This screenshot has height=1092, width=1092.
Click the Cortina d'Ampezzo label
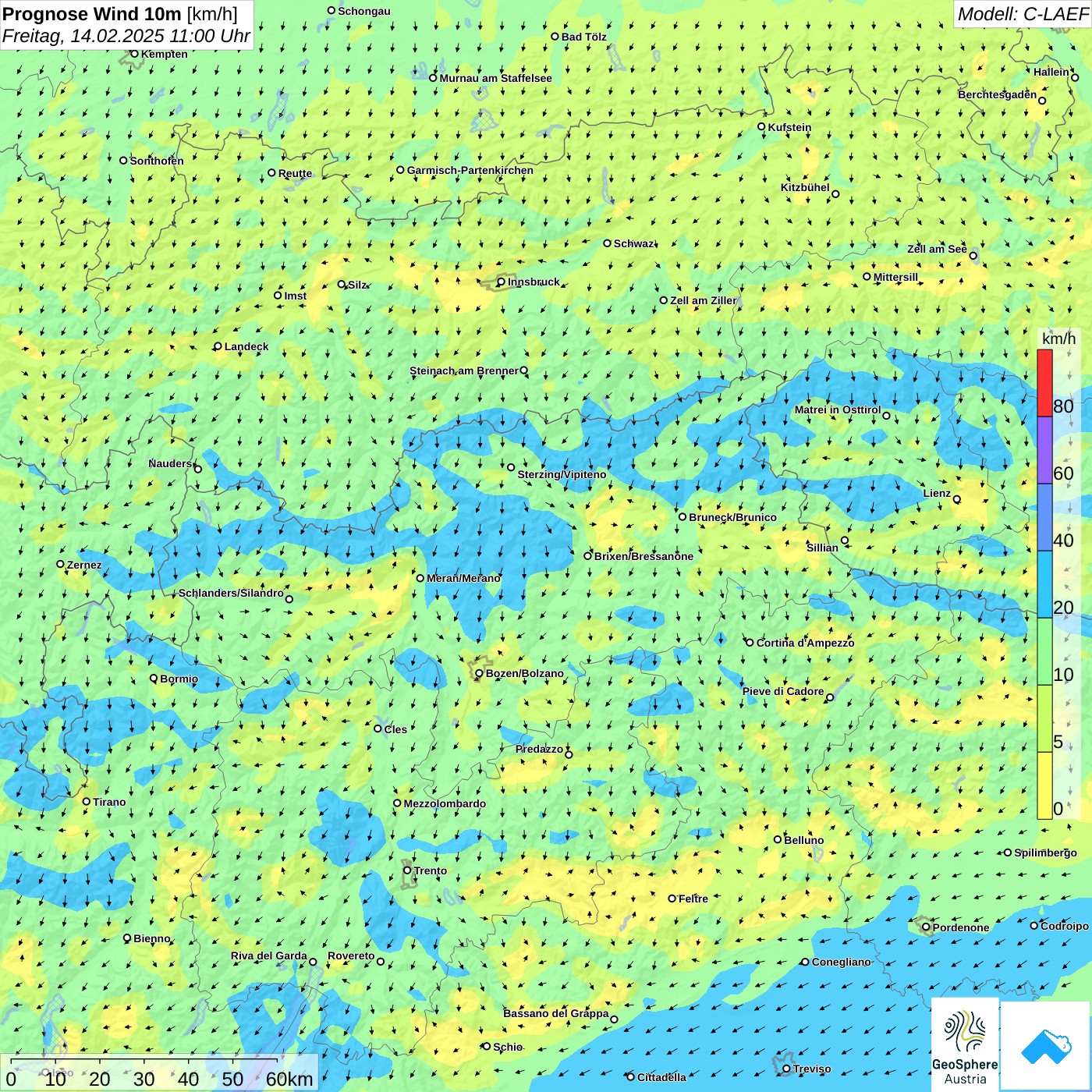(x=805, y=643)
